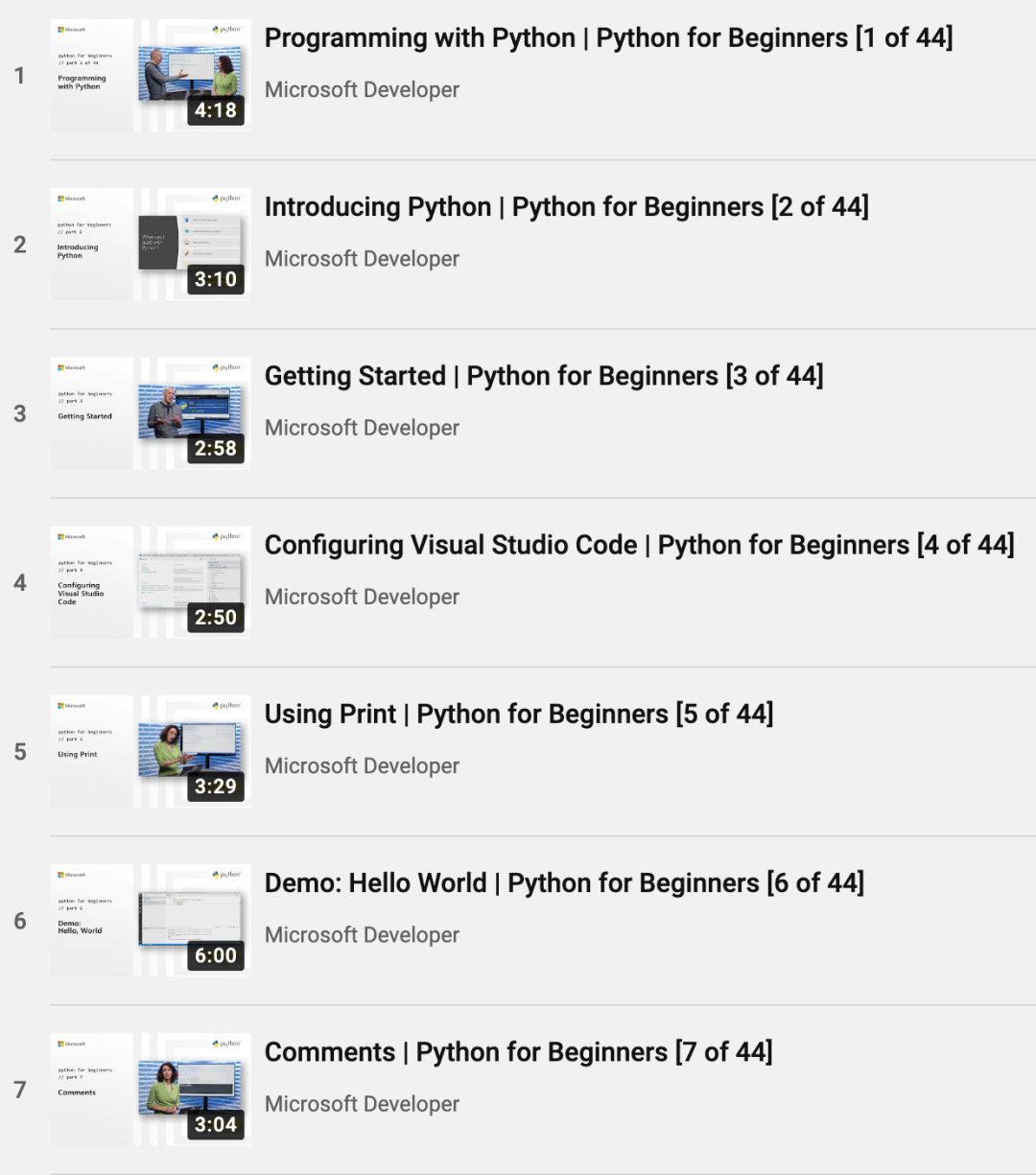Open Microsoft Developer channel under Demo: Hello World
The width and height of the screenshot is (1036, 1175).
[362, 935]
